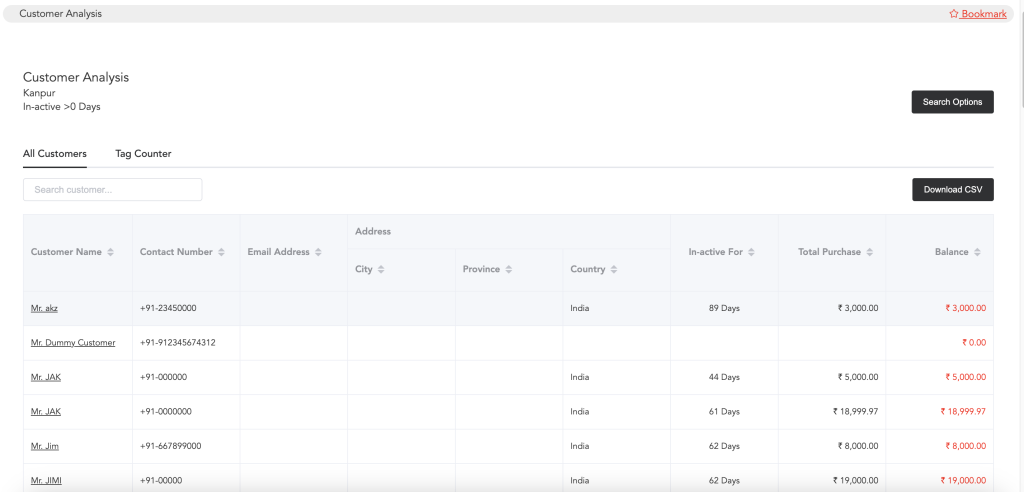The height and width of the screenshot is (492, 1024).
Task: Click the ₹ 18,999.97 balance in red
Action: pyautogui.click(x=963, y=412)
